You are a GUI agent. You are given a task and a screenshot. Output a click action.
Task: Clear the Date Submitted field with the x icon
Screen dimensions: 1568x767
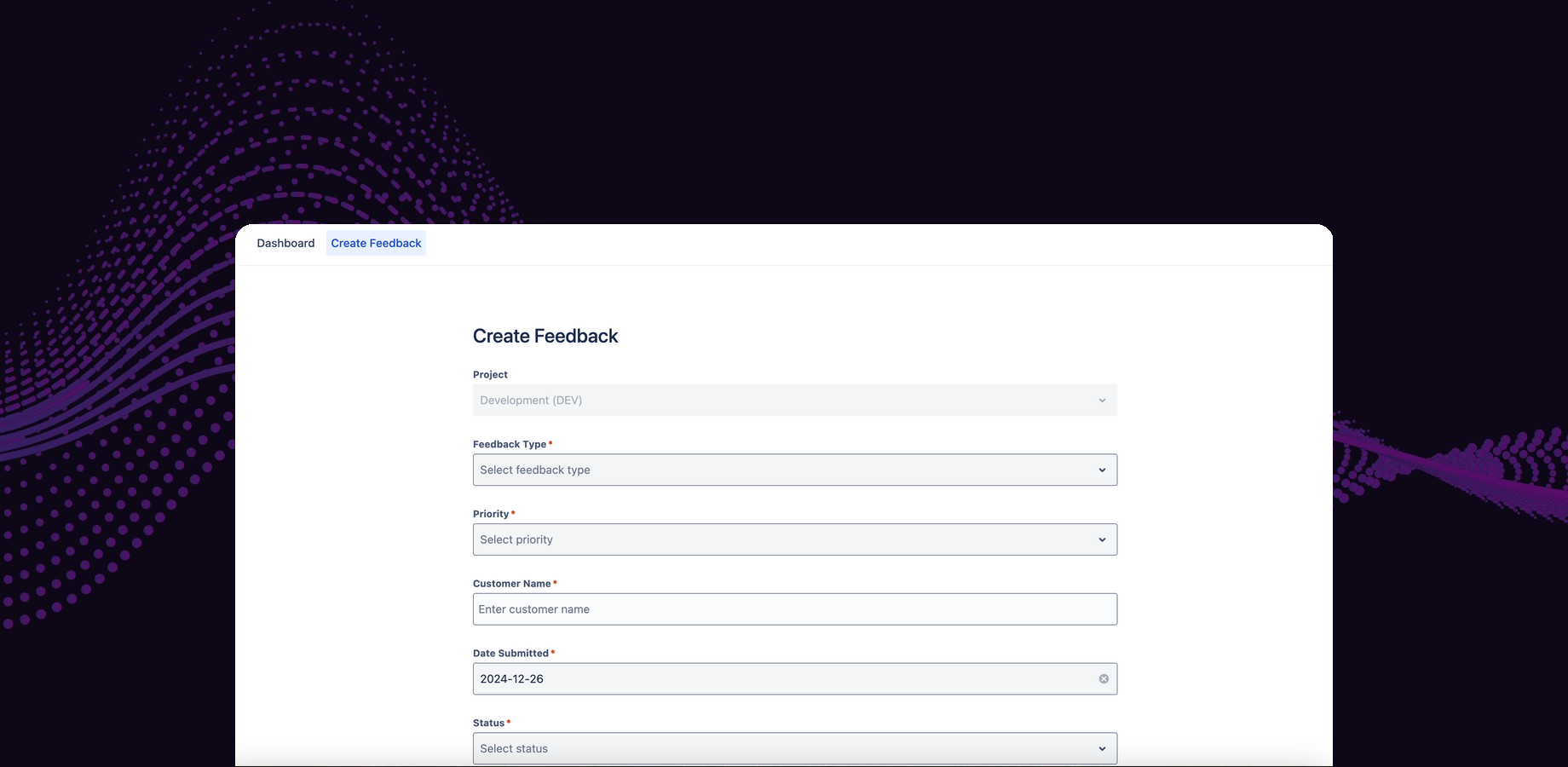(x=1104, y=679)
